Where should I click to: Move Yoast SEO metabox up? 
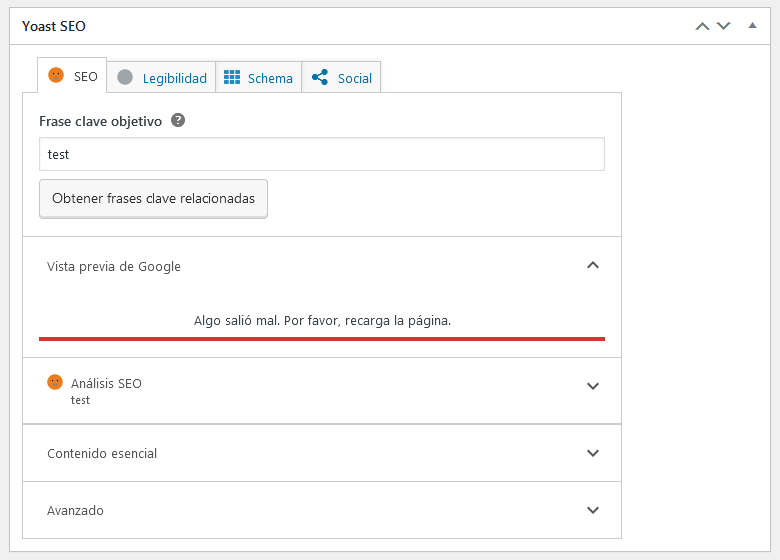702,26
